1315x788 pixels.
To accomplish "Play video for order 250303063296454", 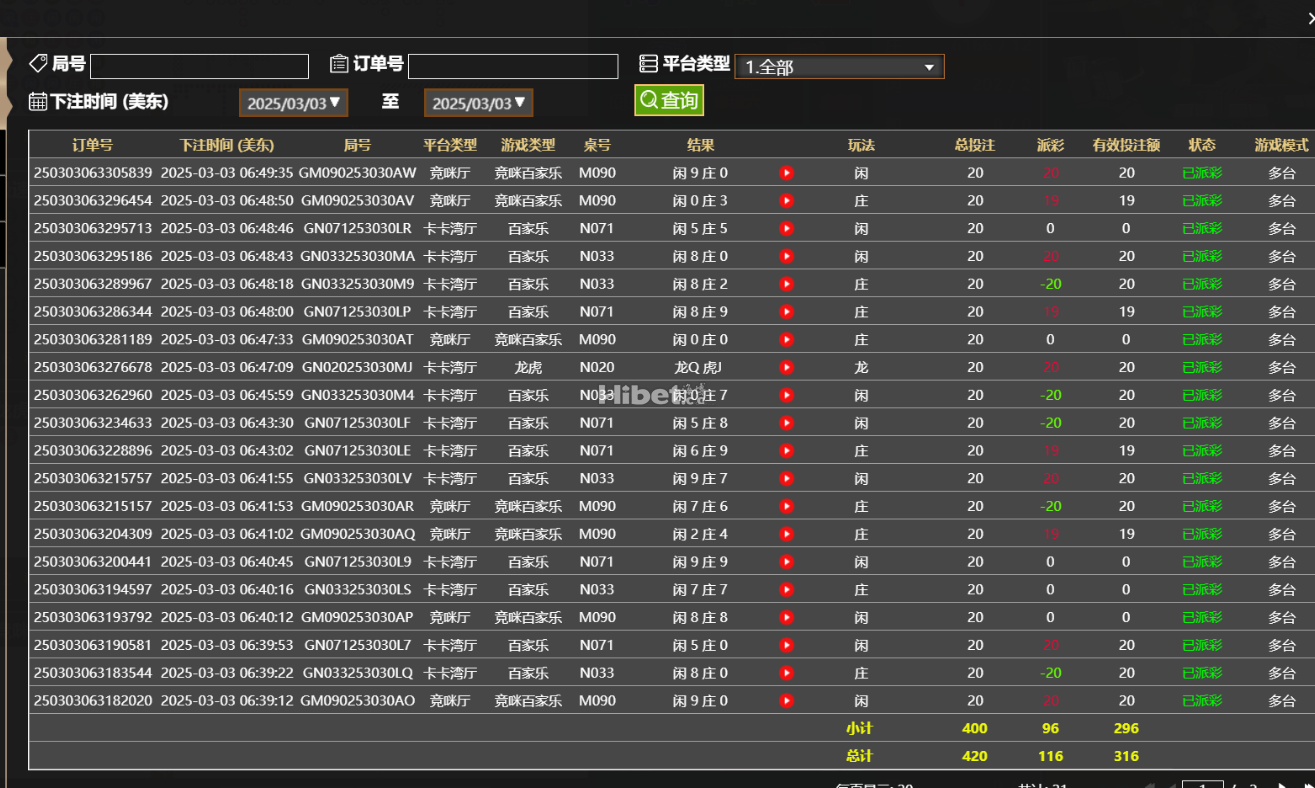I will click(x=787, y=201).
